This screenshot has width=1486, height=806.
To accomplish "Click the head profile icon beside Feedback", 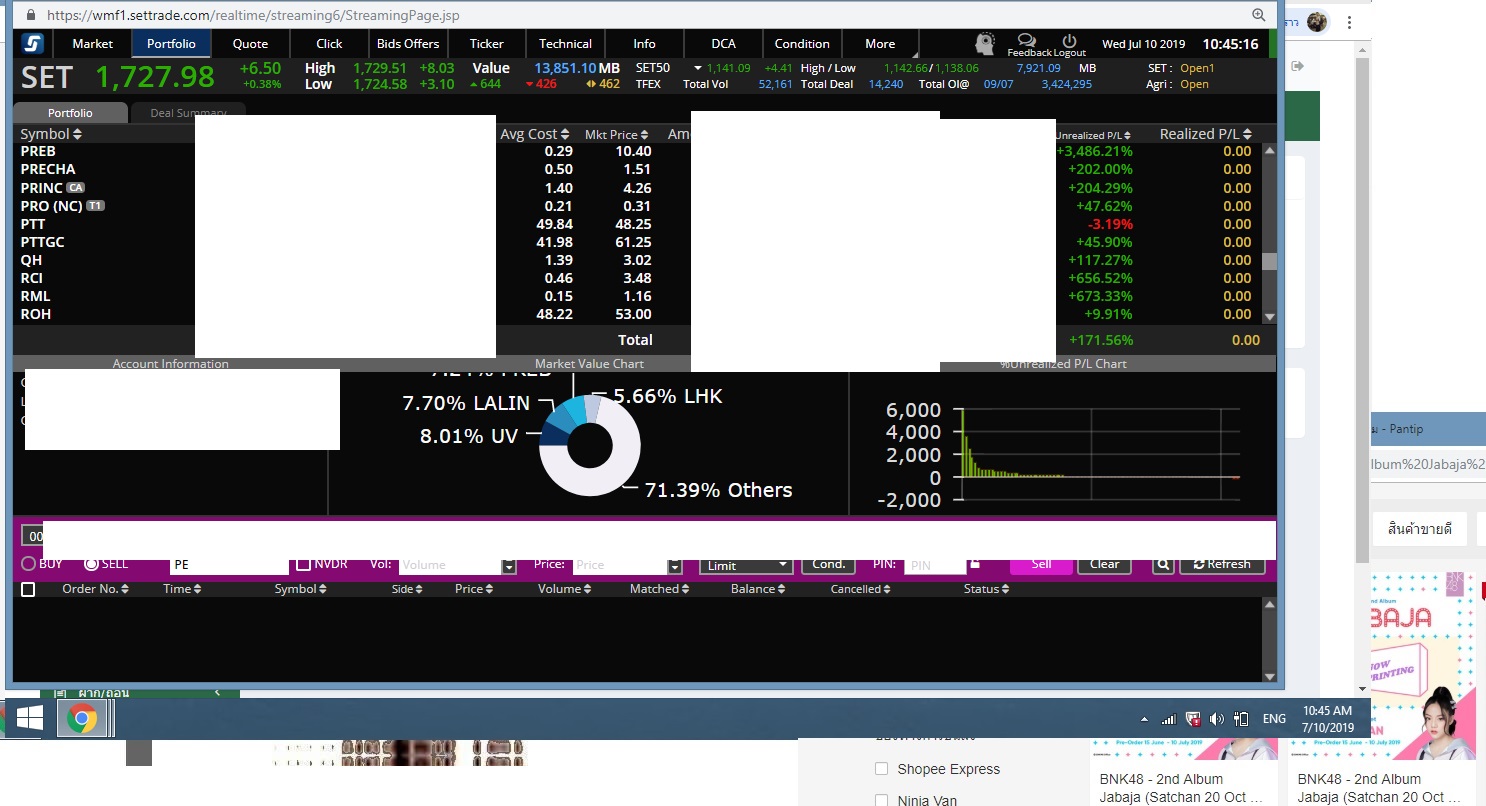I will point(986,44).
